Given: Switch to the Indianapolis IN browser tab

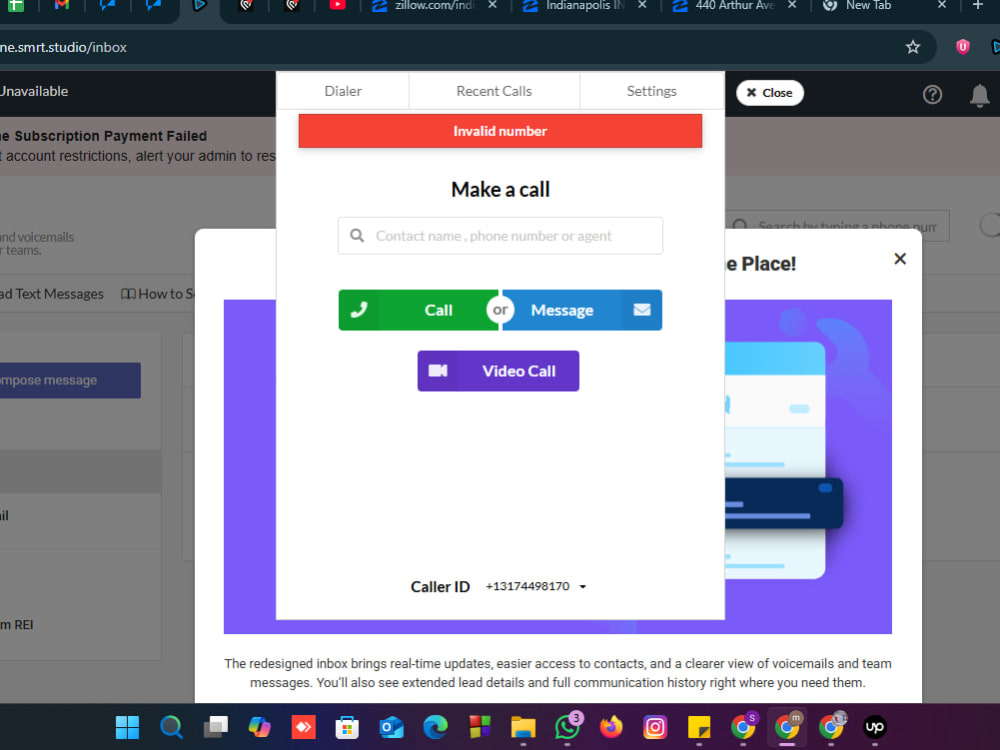Looking at the screenshot, I should tap(583, 6).
